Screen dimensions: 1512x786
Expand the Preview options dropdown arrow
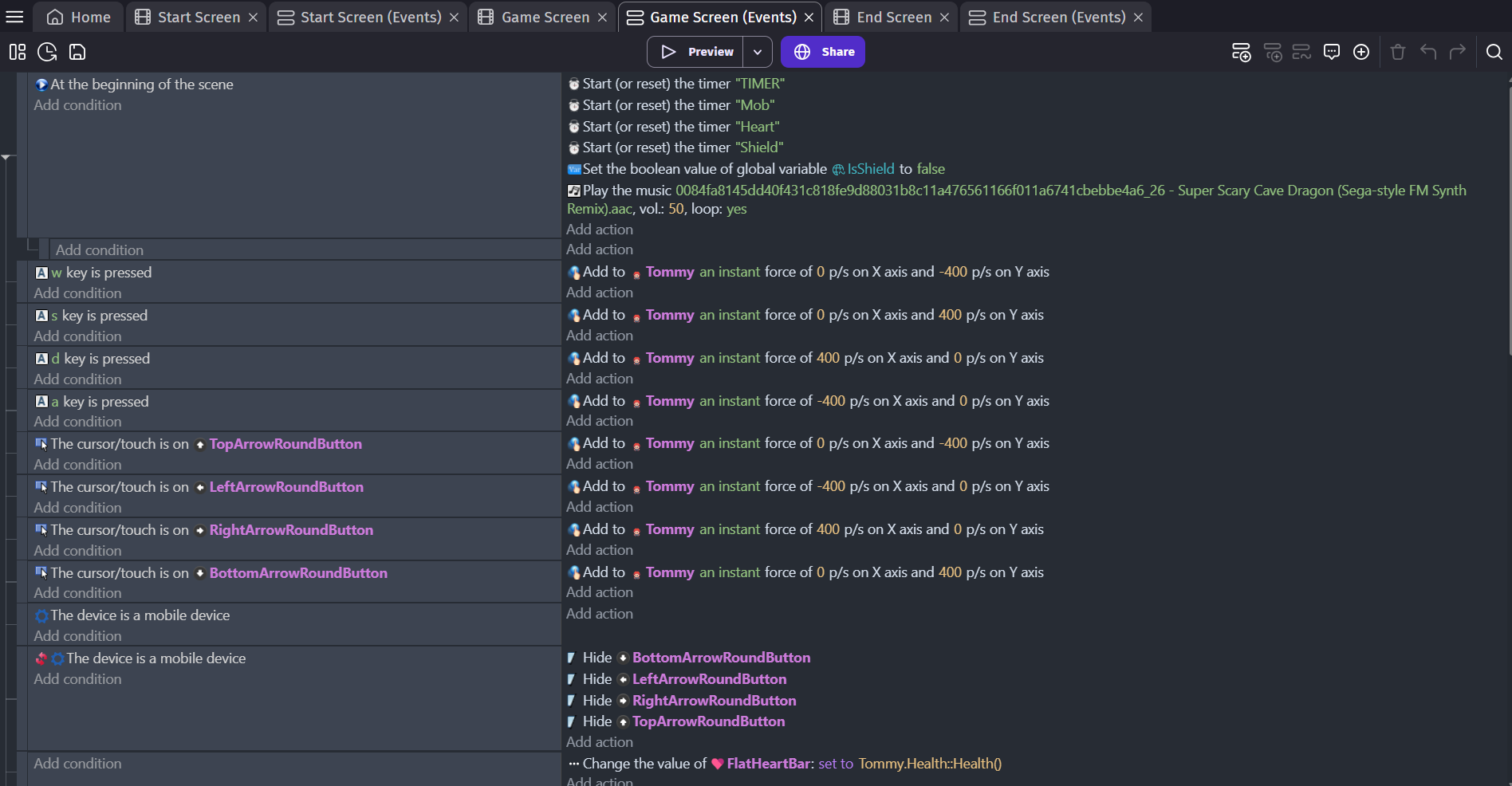coord(758,52)
